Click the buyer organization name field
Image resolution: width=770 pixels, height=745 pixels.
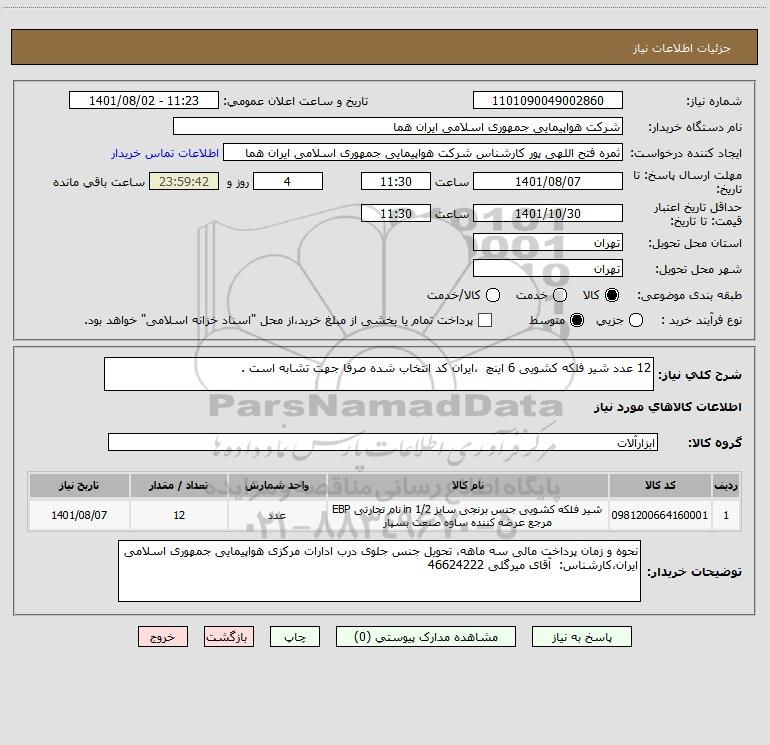pyautogui.click(x=398, y=127)
